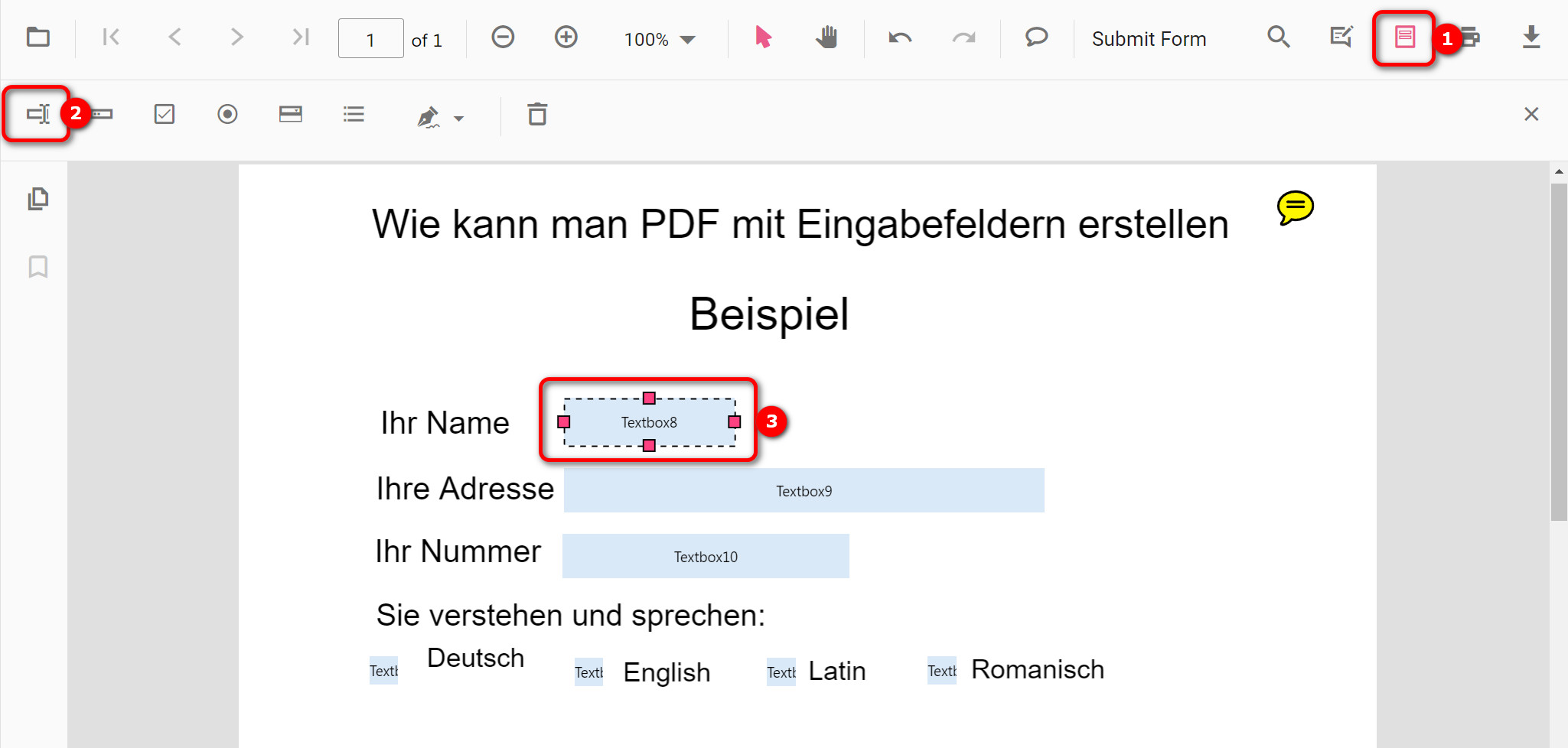
Task: Select the list box form field tool
Action: (354, 114)
